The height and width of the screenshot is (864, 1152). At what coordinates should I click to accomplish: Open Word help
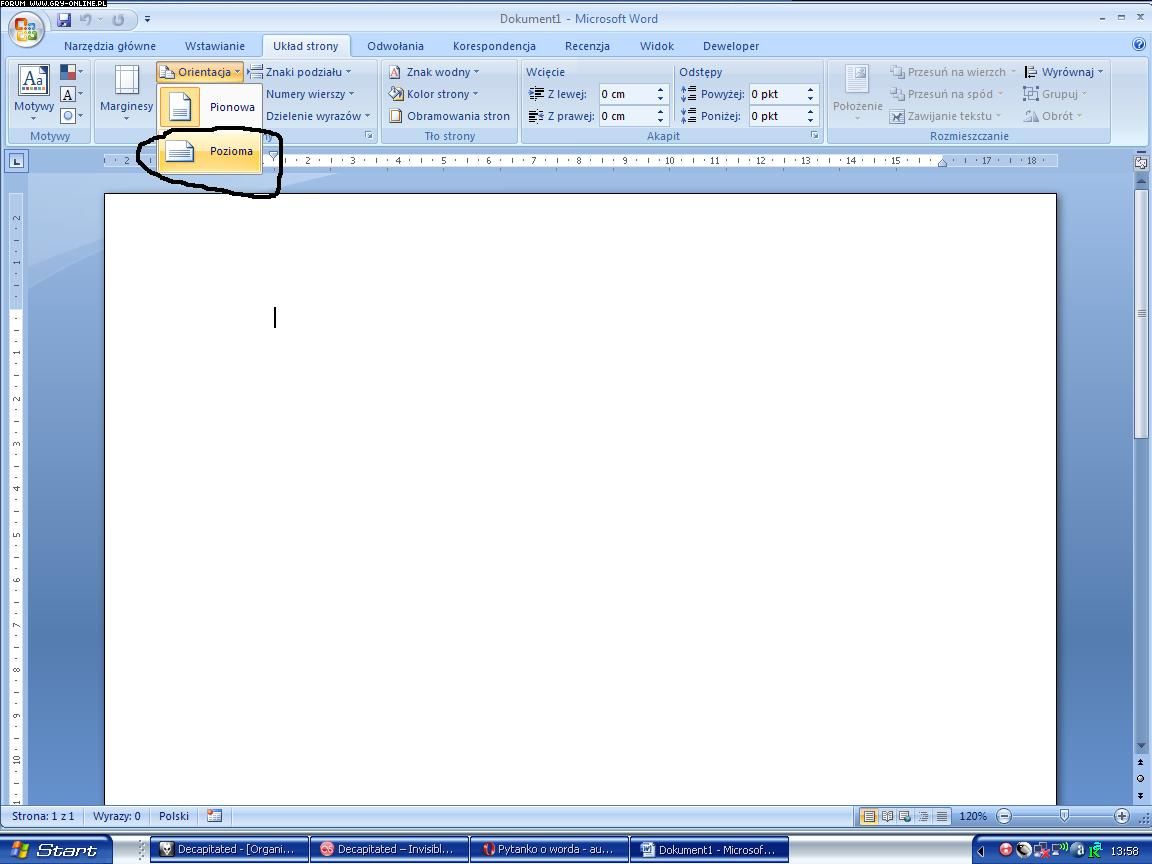coord(1140,45)
